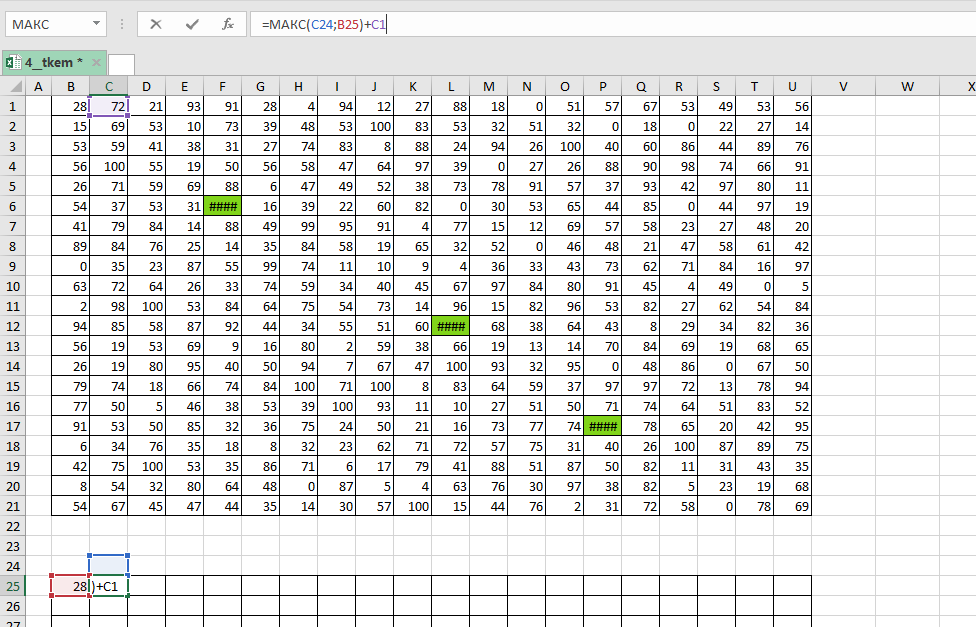The image size is (976, 627).
Task: Click cell B25 containing 28
Action: (x=70, y=586)
